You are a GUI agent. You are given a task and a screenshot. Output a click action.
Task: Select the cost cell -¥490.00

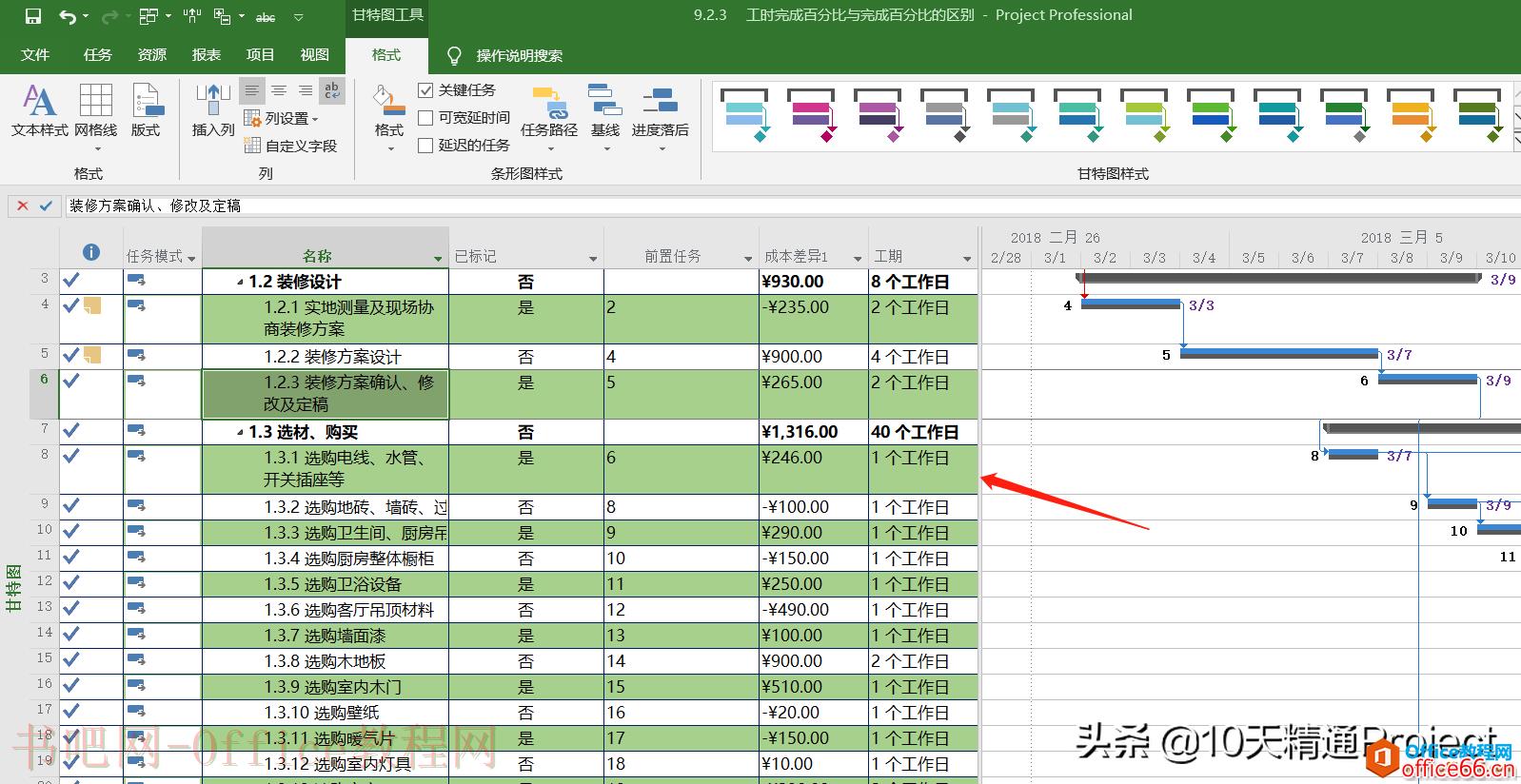point(814,610)
